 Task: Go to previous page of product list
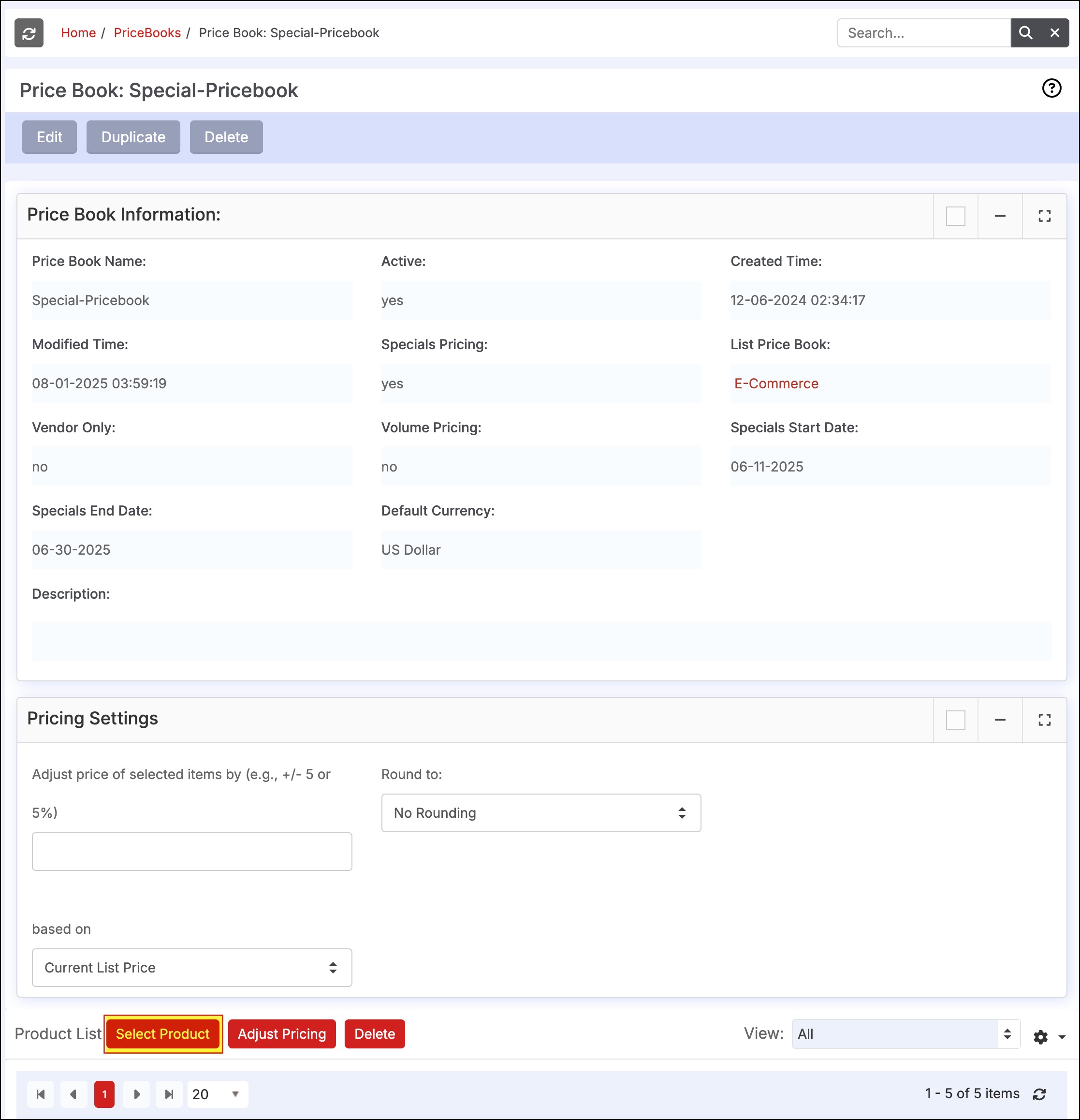point(73,1094)
